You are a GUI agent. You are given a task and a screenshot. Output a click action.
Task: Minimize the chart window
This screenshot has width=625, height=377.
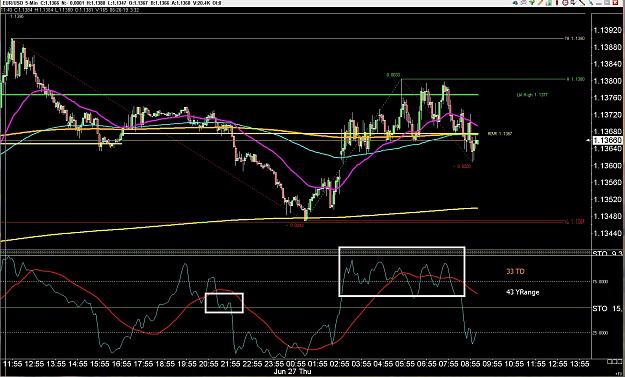point(599,3)
